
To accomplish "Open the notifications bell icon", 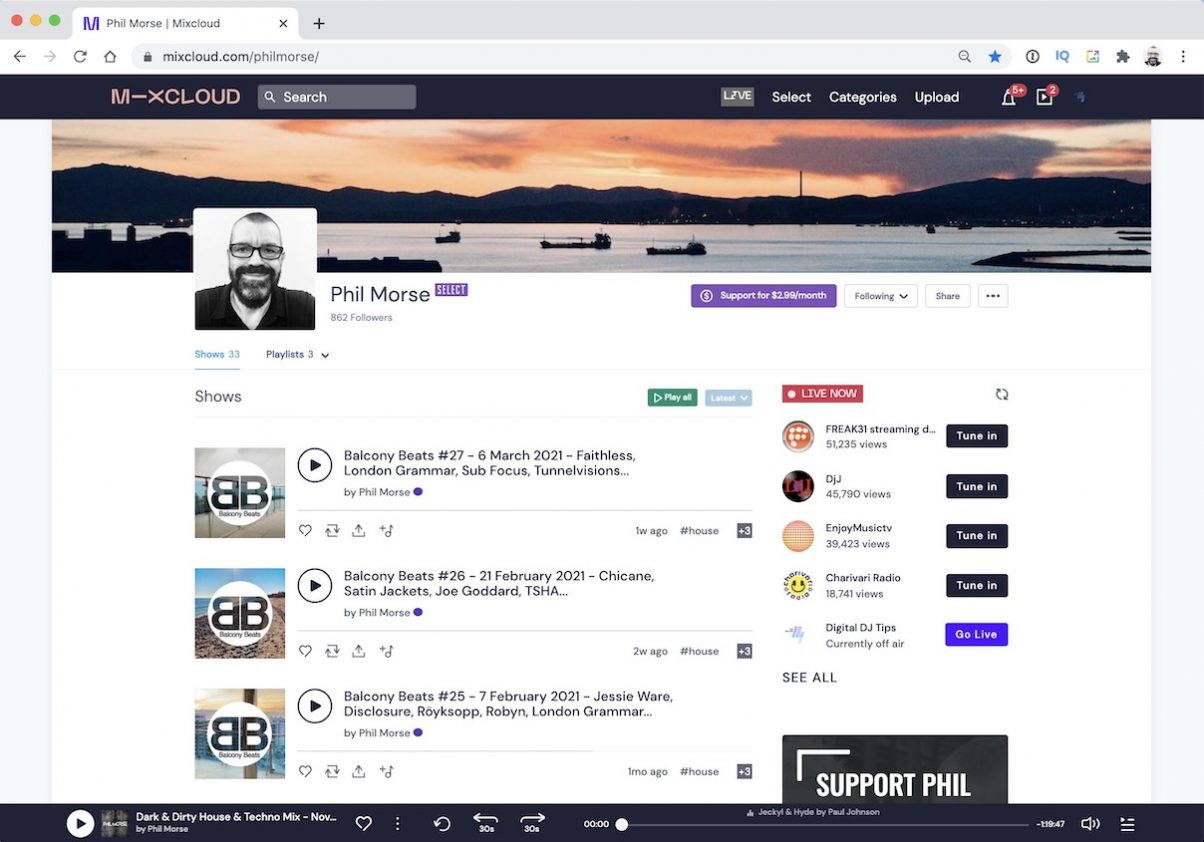I will (x=1008, y=97).
